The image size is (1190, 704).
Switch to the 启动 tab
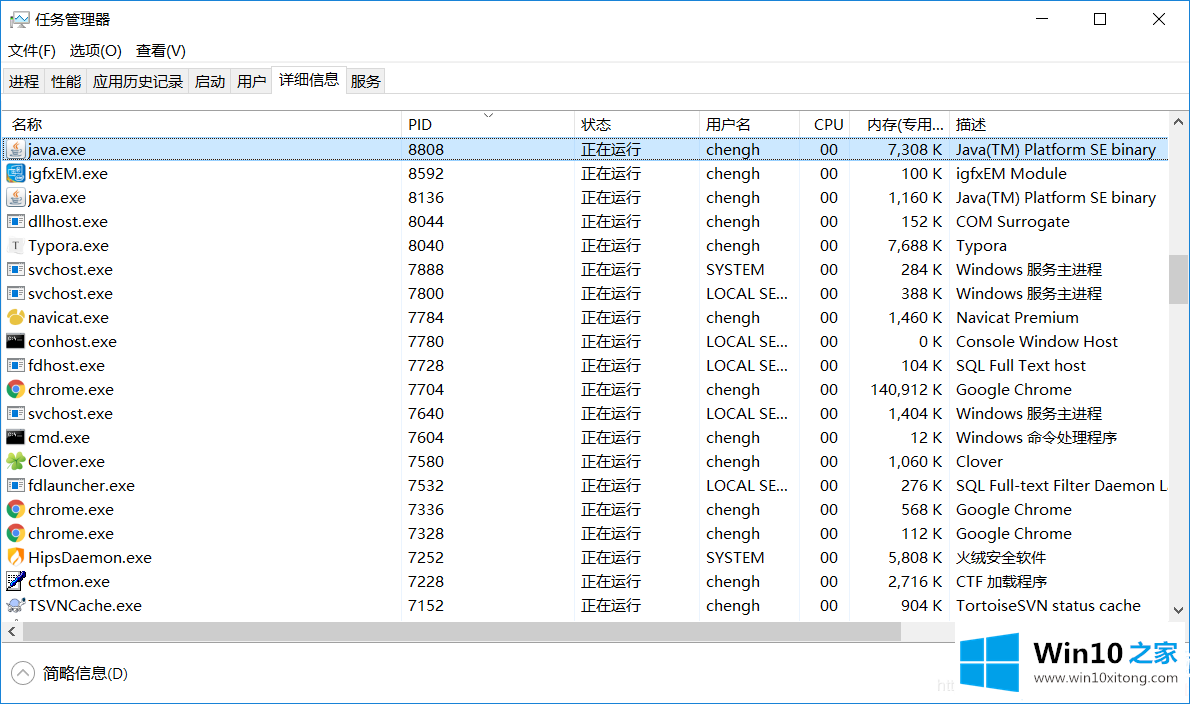tap(210, 81)
